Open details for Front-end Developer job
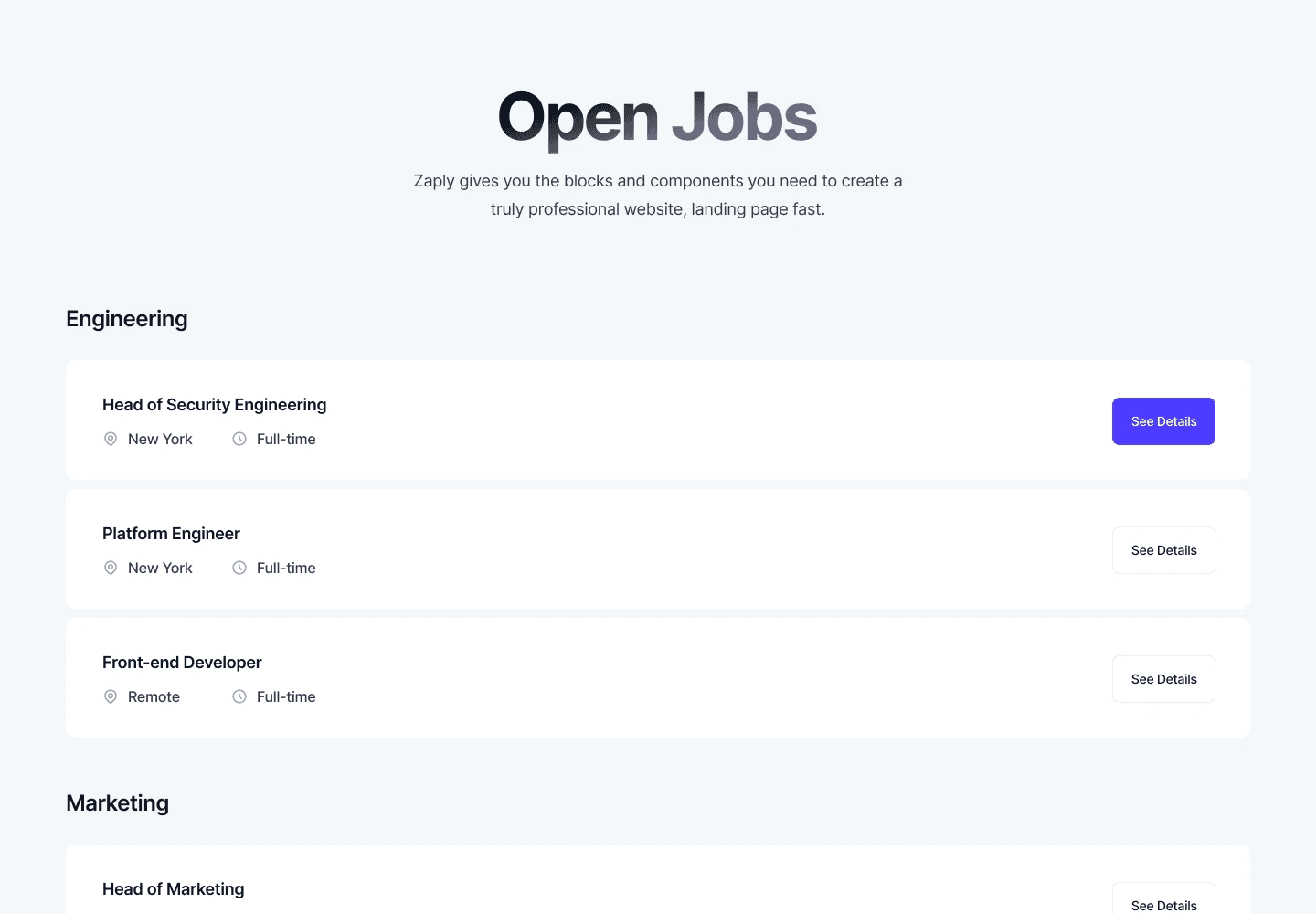This screenshot has height=914, width=1316. pyautogui.click(x=1163, y=679)
